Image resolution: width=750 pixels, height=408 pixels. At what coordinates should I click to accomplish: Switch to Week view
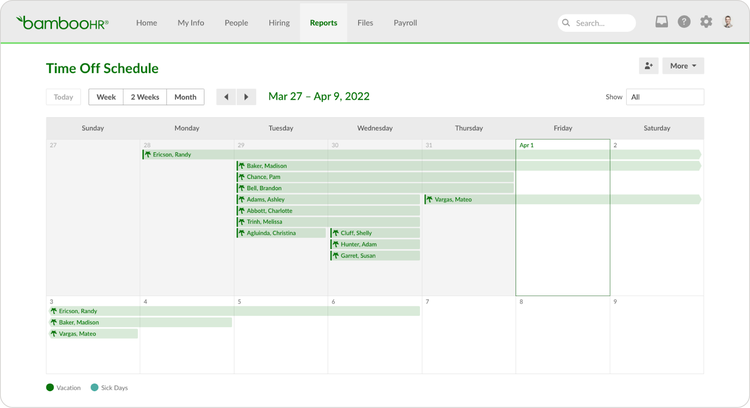click(x=106, y=97)
